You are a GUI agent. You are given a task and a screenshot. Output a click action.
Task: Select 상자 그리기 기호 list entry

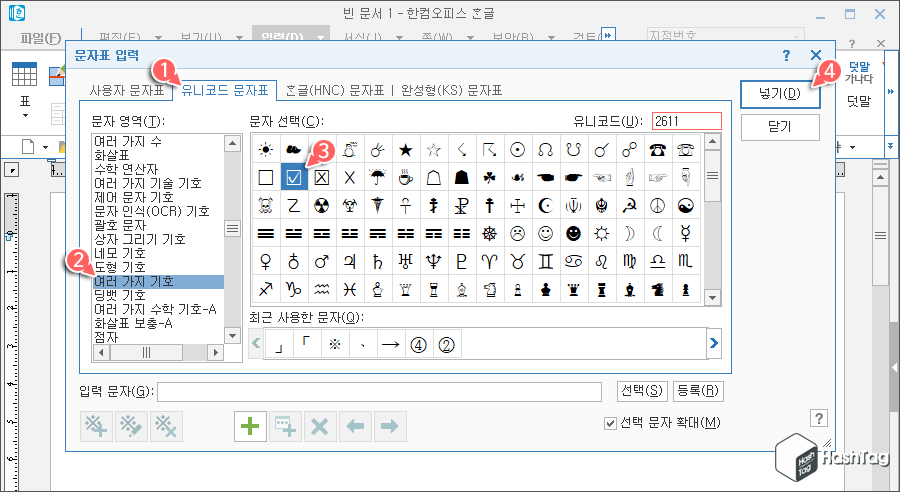click(158, 239)
